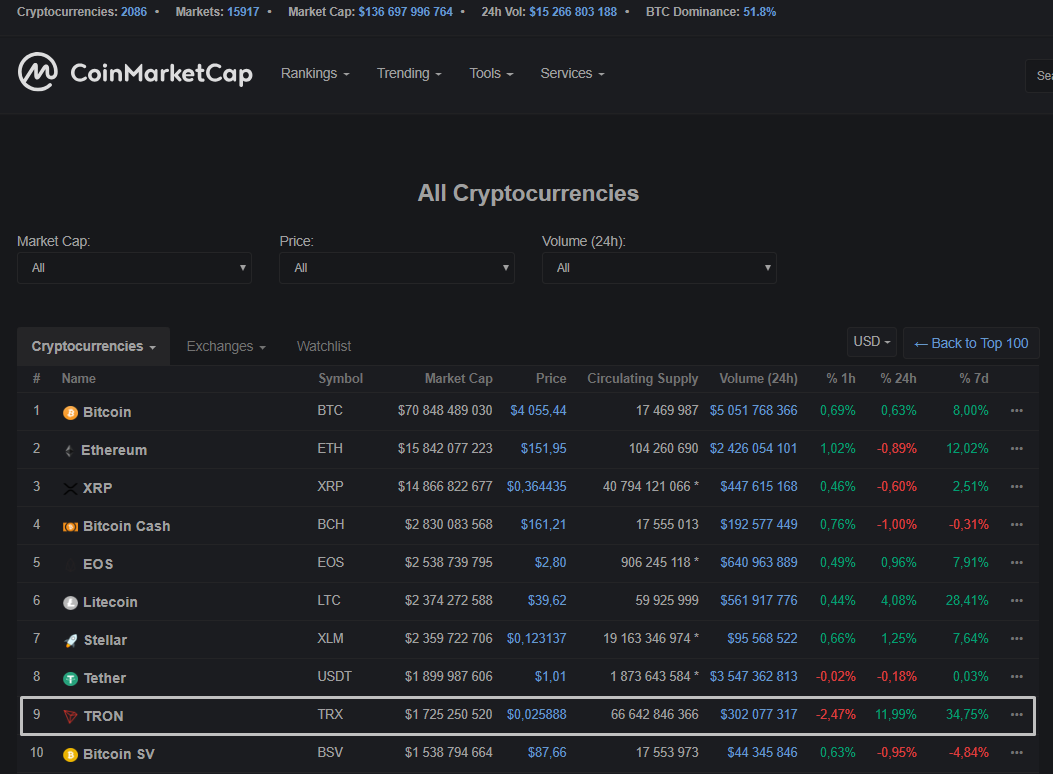Click the Back to Top 100 button
The width and height of the screenshot is (1053, 774).
coord(970,342)
